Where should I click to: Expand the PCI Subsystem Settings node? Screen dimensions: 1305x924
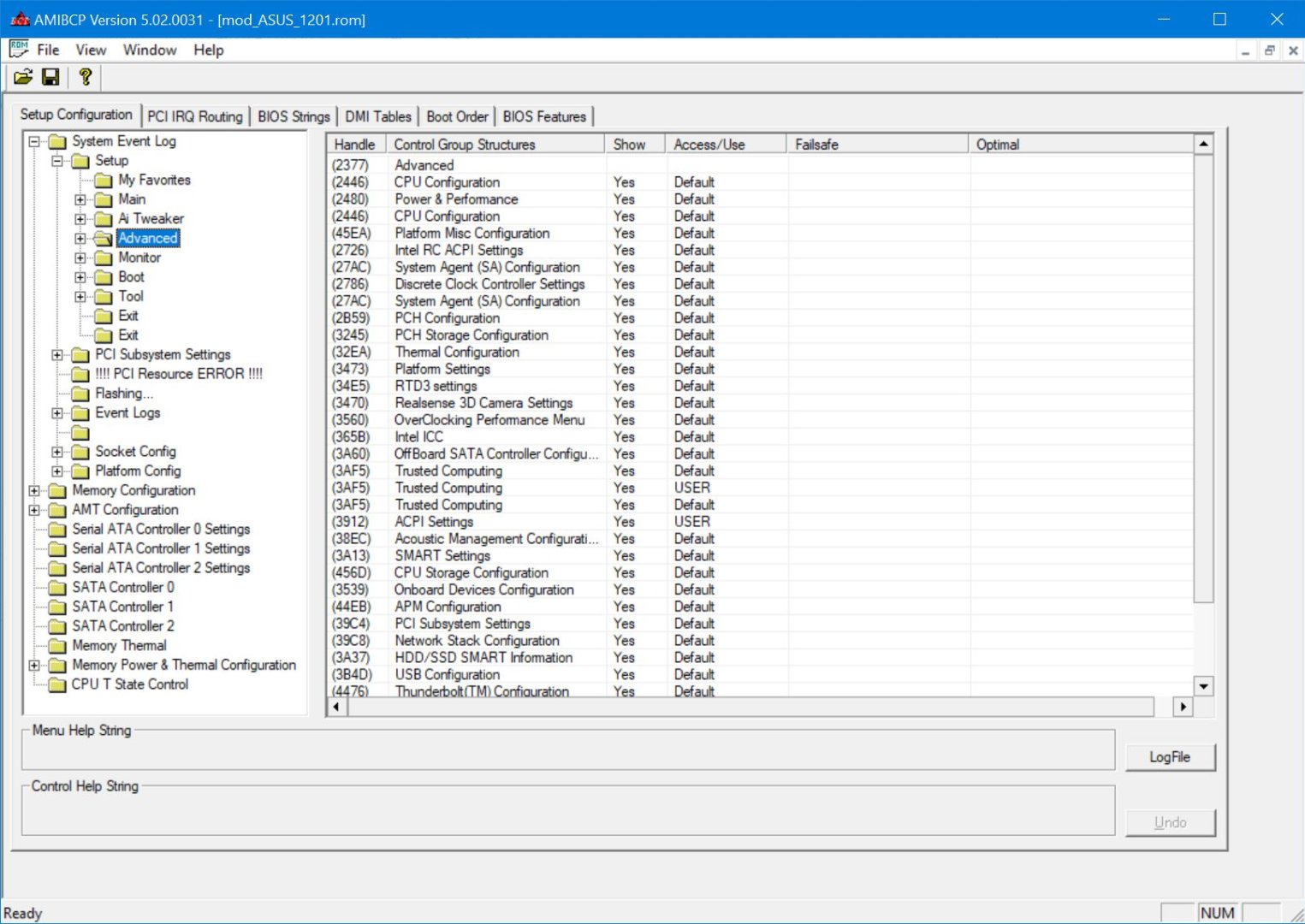(x=57, y=355)
